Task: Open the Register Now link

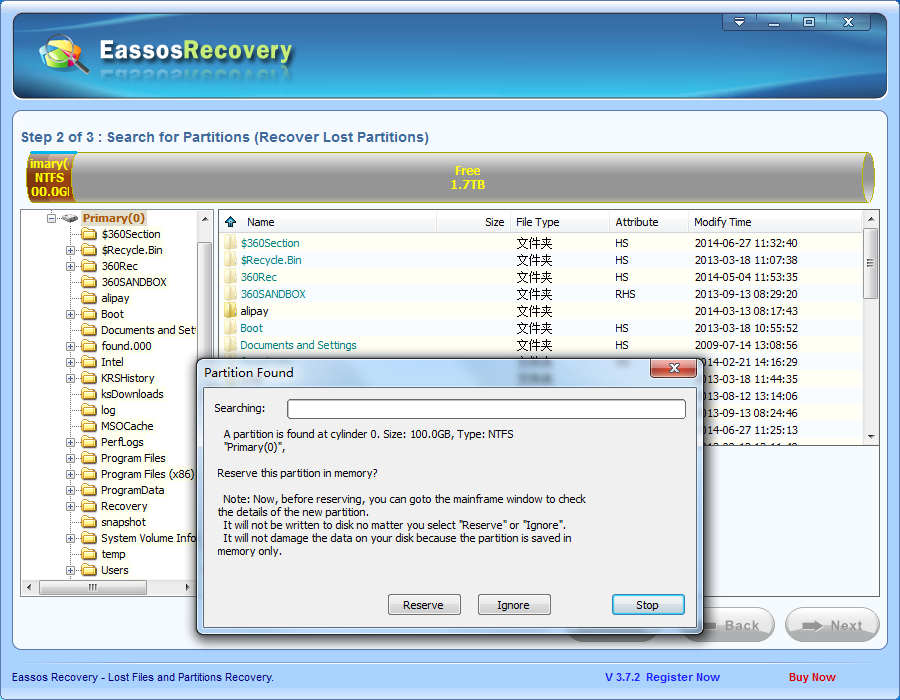Action: [682, 677]
